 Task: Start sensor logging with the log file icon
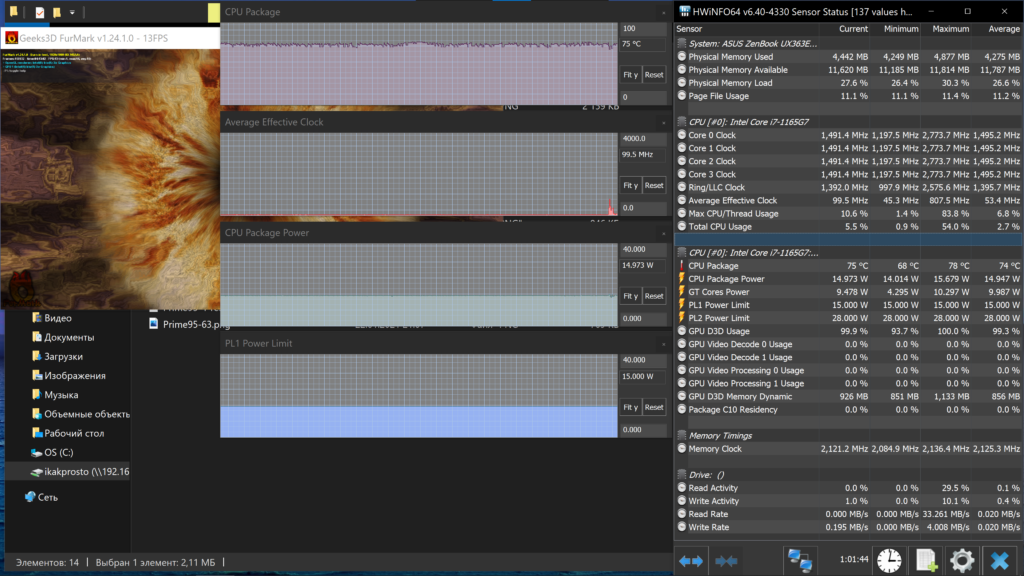click(926, 560)
